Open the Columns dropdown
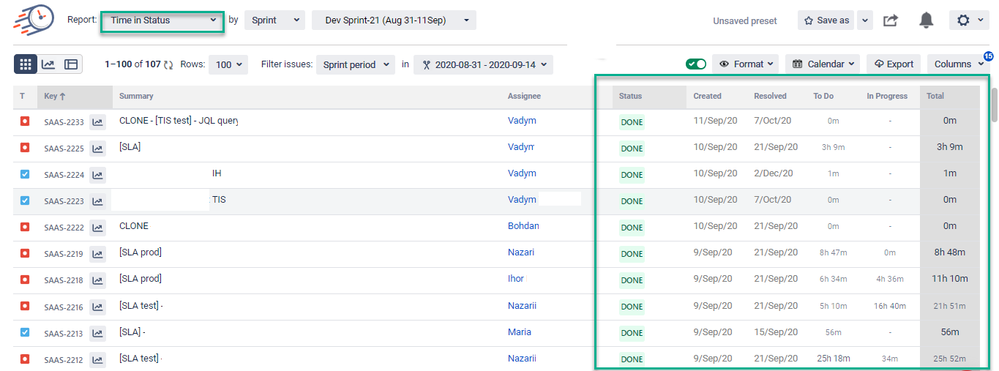Viewport: 999px width, 371px height. [x=958, y=64]
